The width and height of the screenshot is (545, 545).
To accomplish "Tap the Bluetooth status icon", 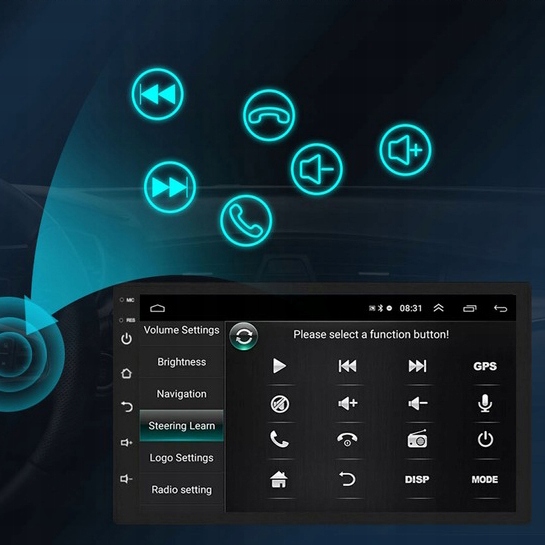I will pos(381,308).
